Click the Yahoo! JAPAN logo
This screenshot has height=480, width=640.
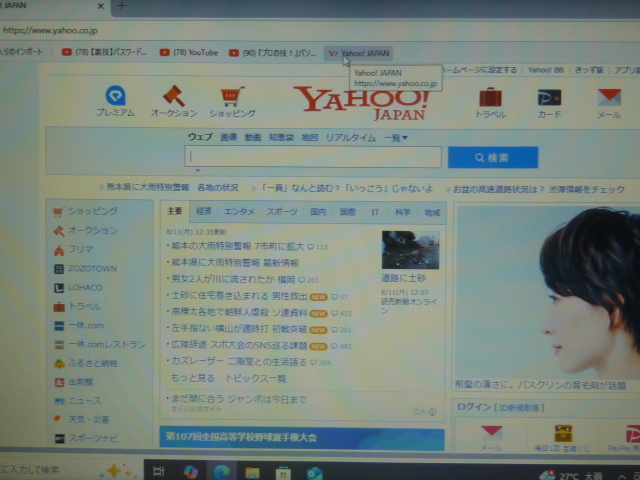(x=360, y=102)
